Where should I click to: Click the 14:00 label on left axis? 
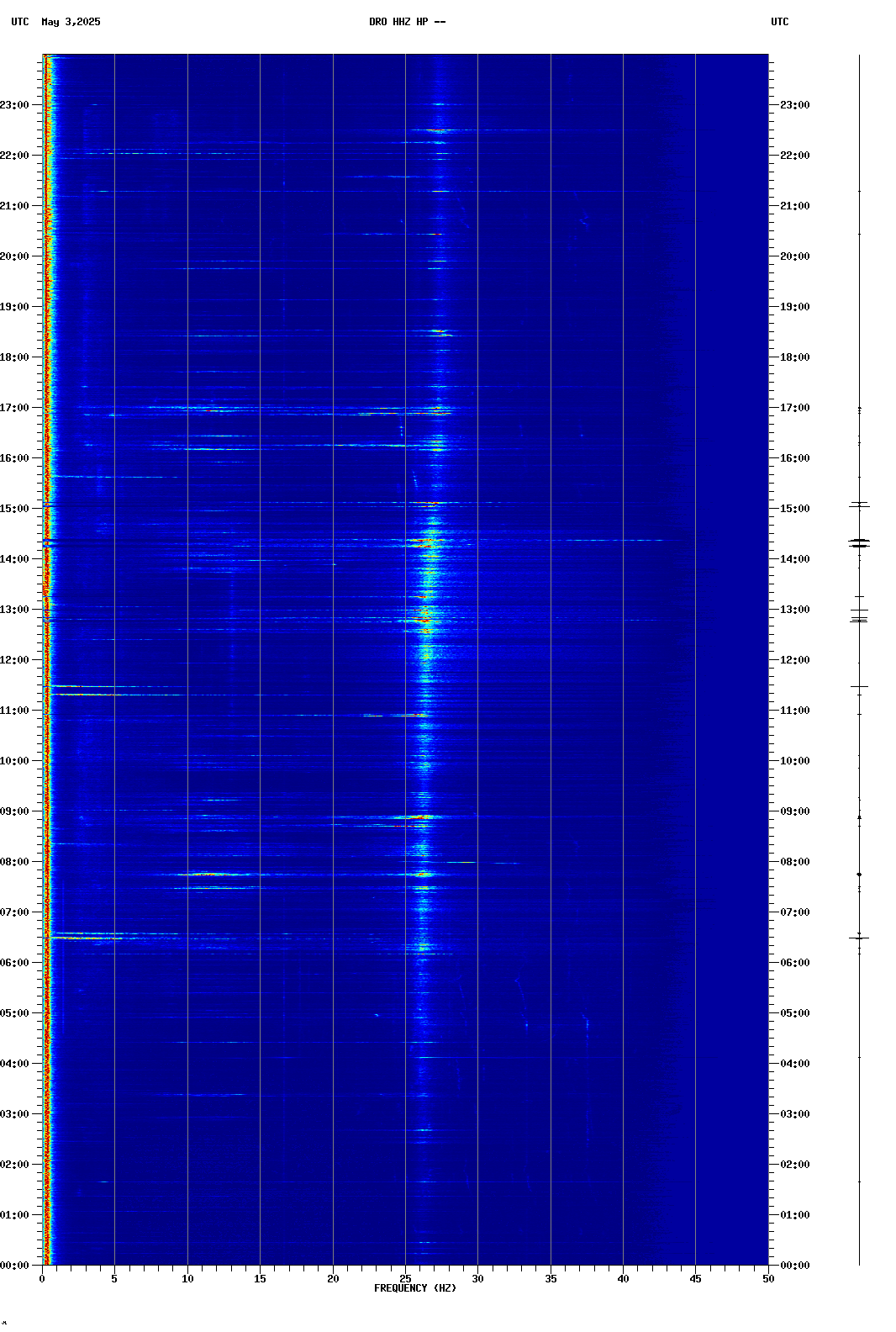click(x=14, y=559)
